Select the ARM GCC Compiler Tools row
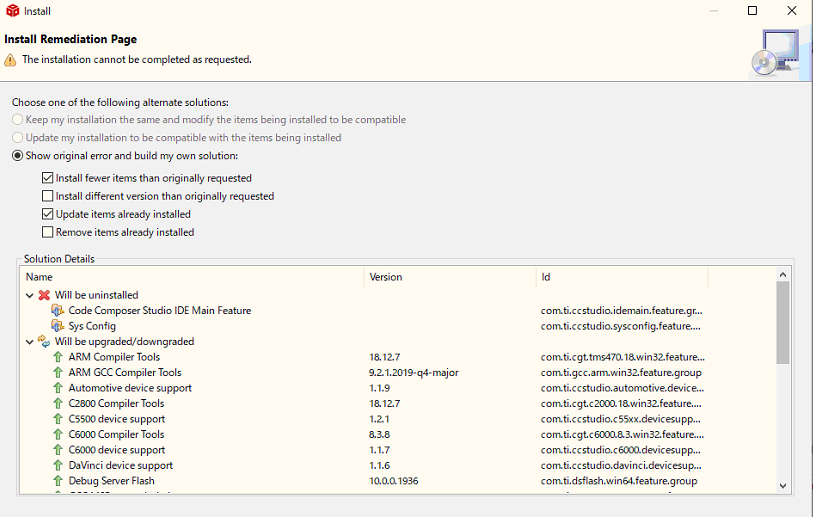Screen dimensions: 813x517 click(x=125, y=373)
